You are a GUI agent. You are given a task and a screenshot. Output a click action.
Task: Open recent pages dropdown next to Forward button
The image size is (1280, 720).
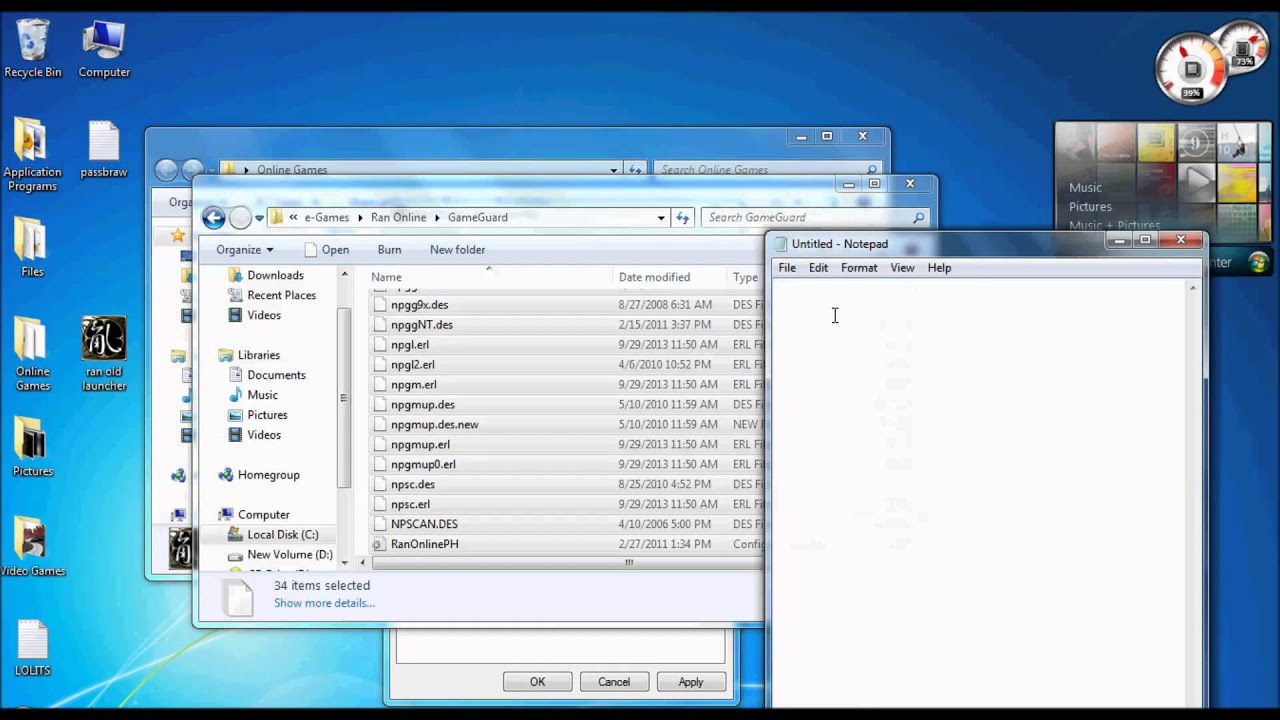click(259, 217)
